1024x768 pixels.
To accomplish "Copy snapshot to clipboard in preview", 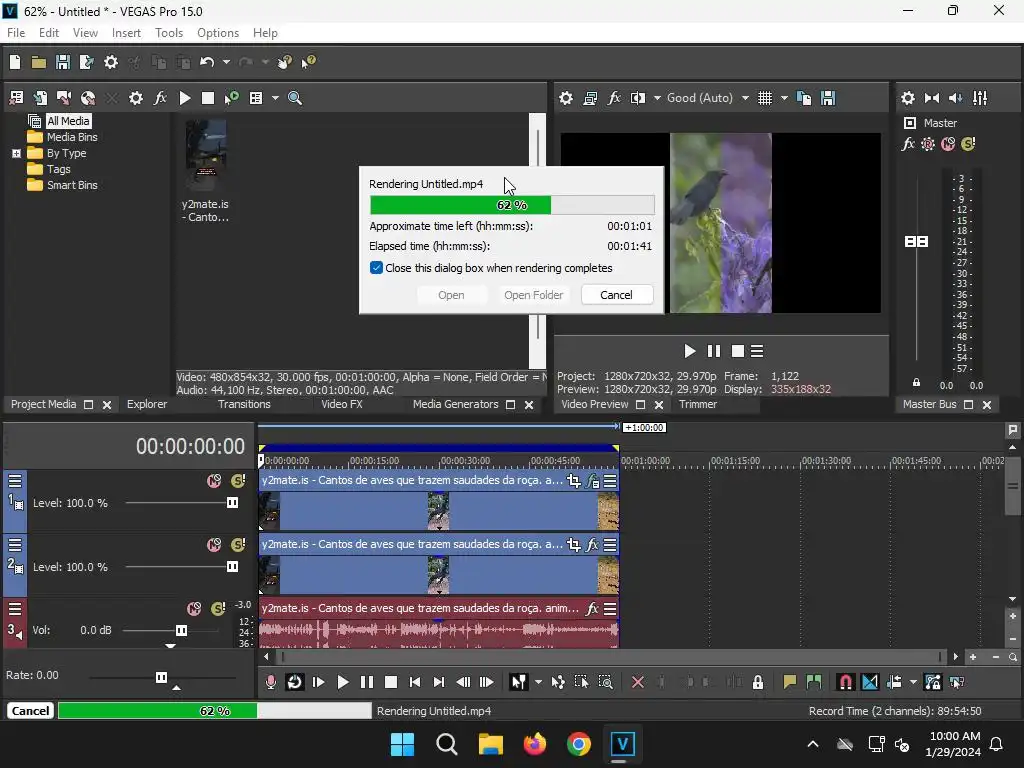I will pyautogui.click(x=804, y=98).
